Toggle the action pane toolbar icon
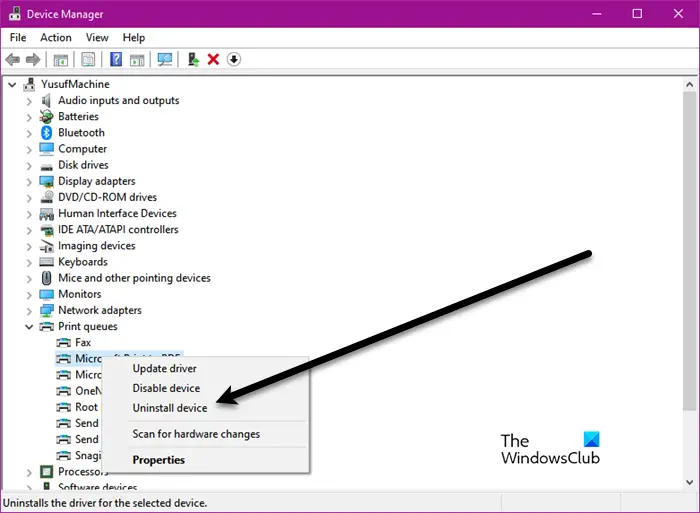 click(x=137, y=59)
